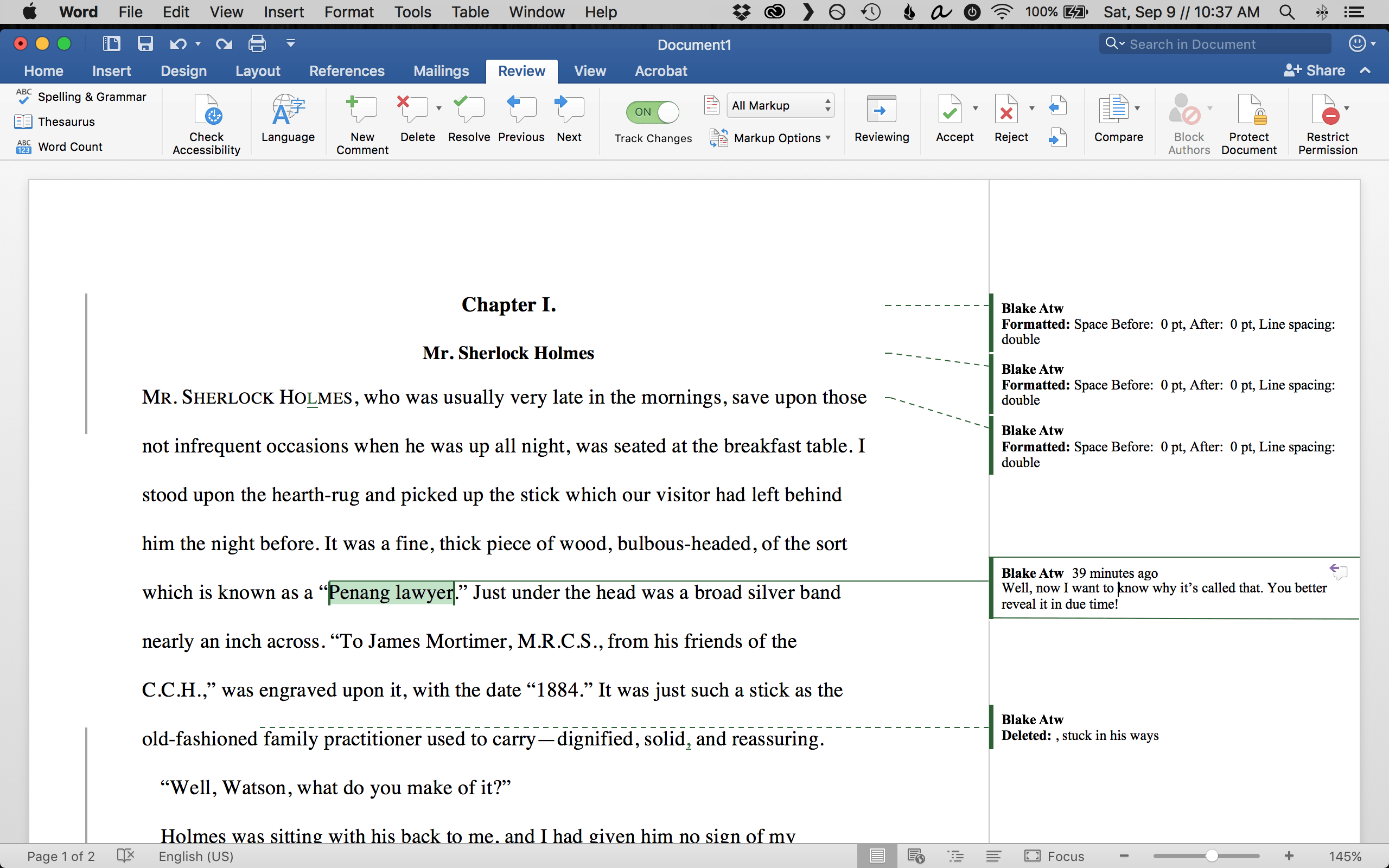Click Compare documents icon
Image resolution: width=1389 pixels, height=868 pixels.
(x=1113, y=108)
